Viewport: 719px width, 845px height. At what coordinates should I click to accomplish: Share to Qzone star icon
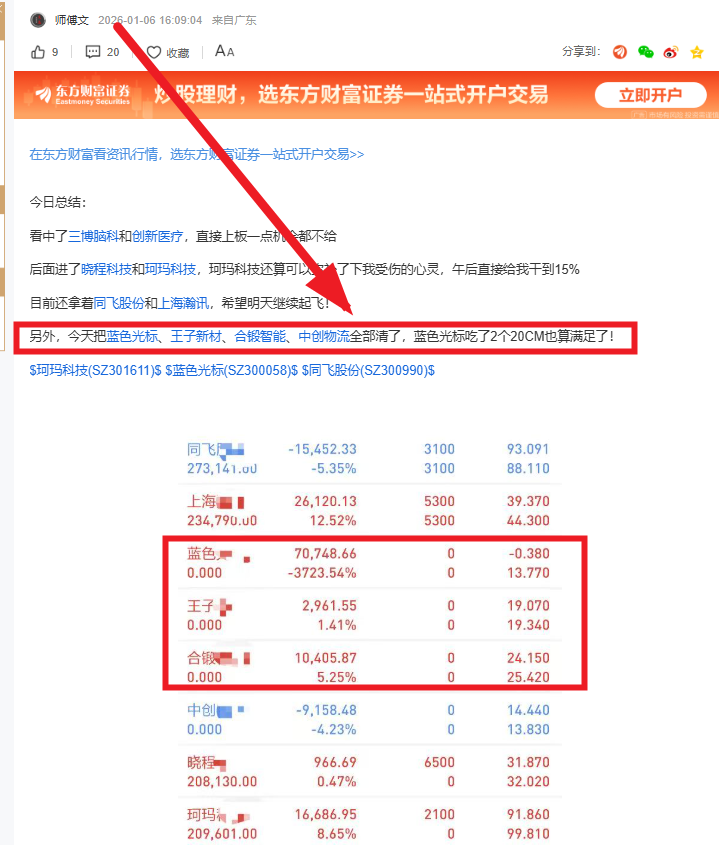pos(697,52)
